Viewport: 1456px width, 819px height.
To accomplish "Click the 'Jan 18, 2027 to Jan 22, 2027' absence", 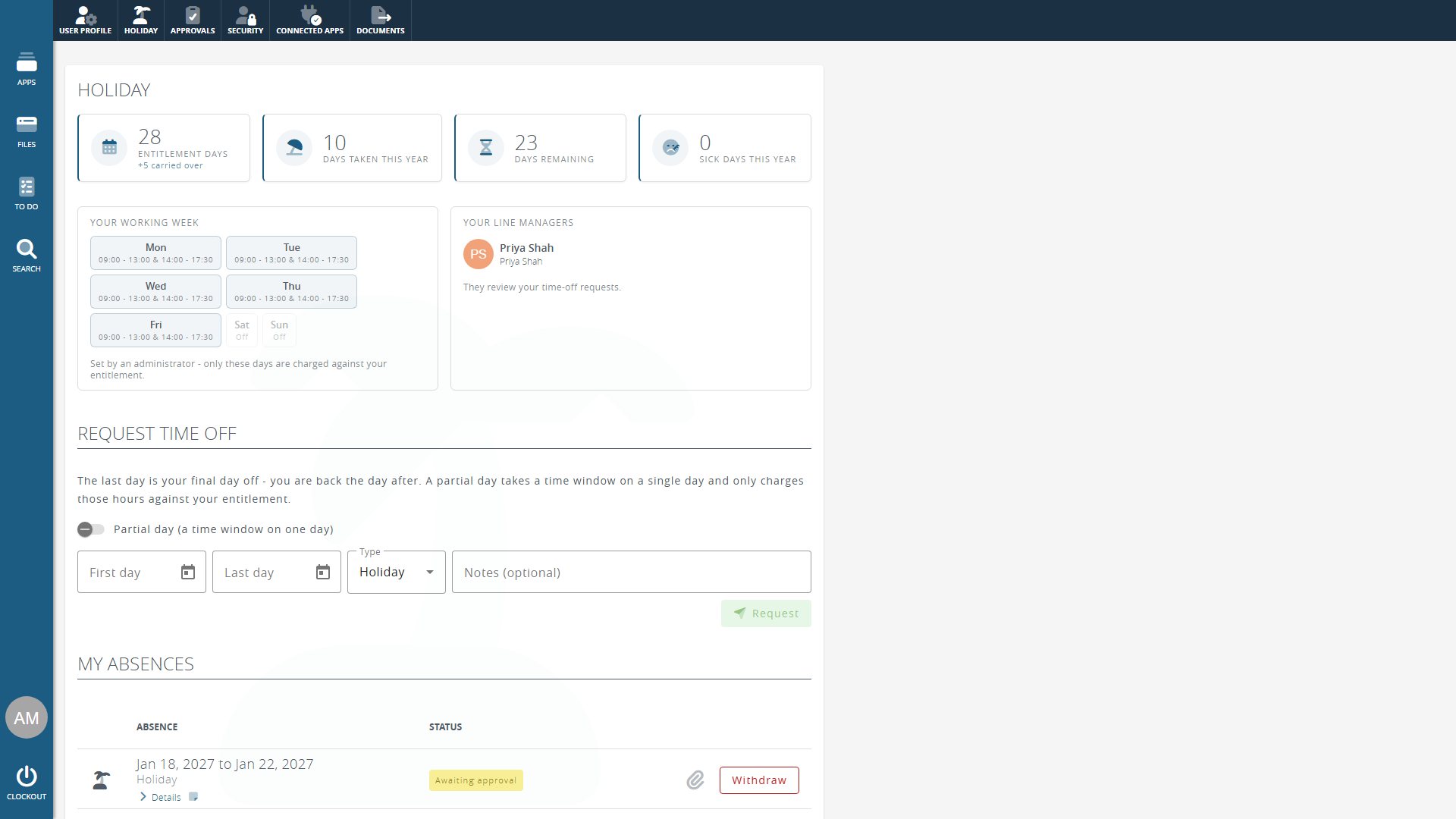I will pyautogui.click(x=224, y=764).
